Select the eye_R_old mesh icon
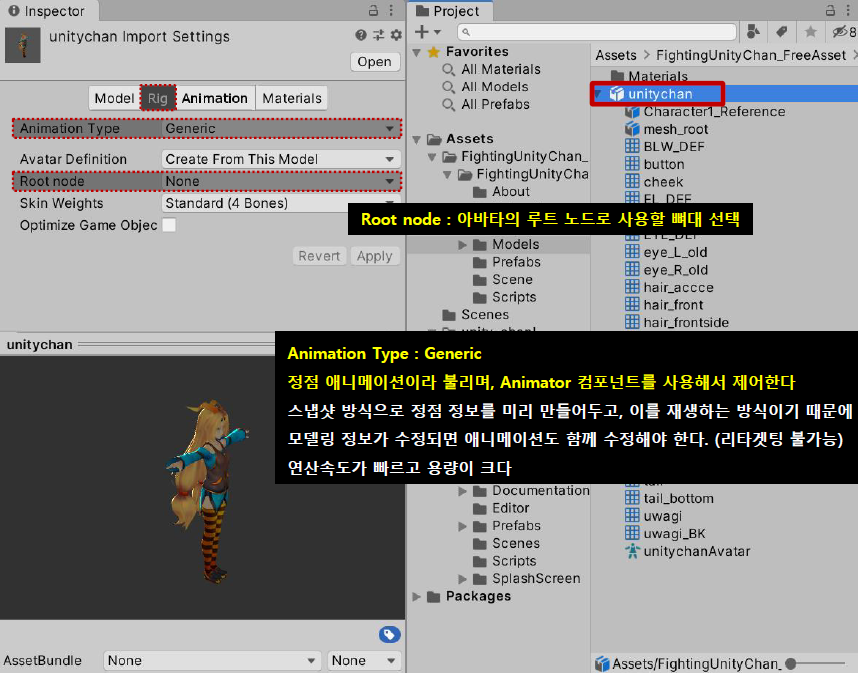 (632, 269)
